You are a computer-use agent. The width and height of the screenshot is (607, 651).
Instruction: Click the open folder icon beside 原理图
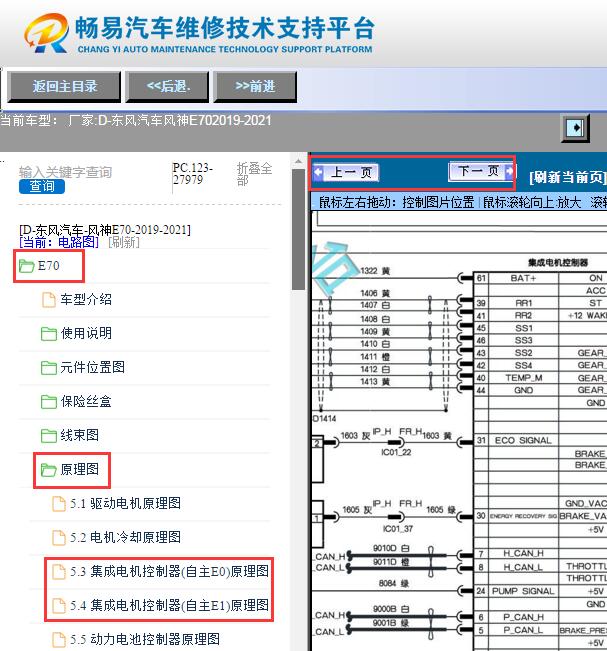coord(49,470)
